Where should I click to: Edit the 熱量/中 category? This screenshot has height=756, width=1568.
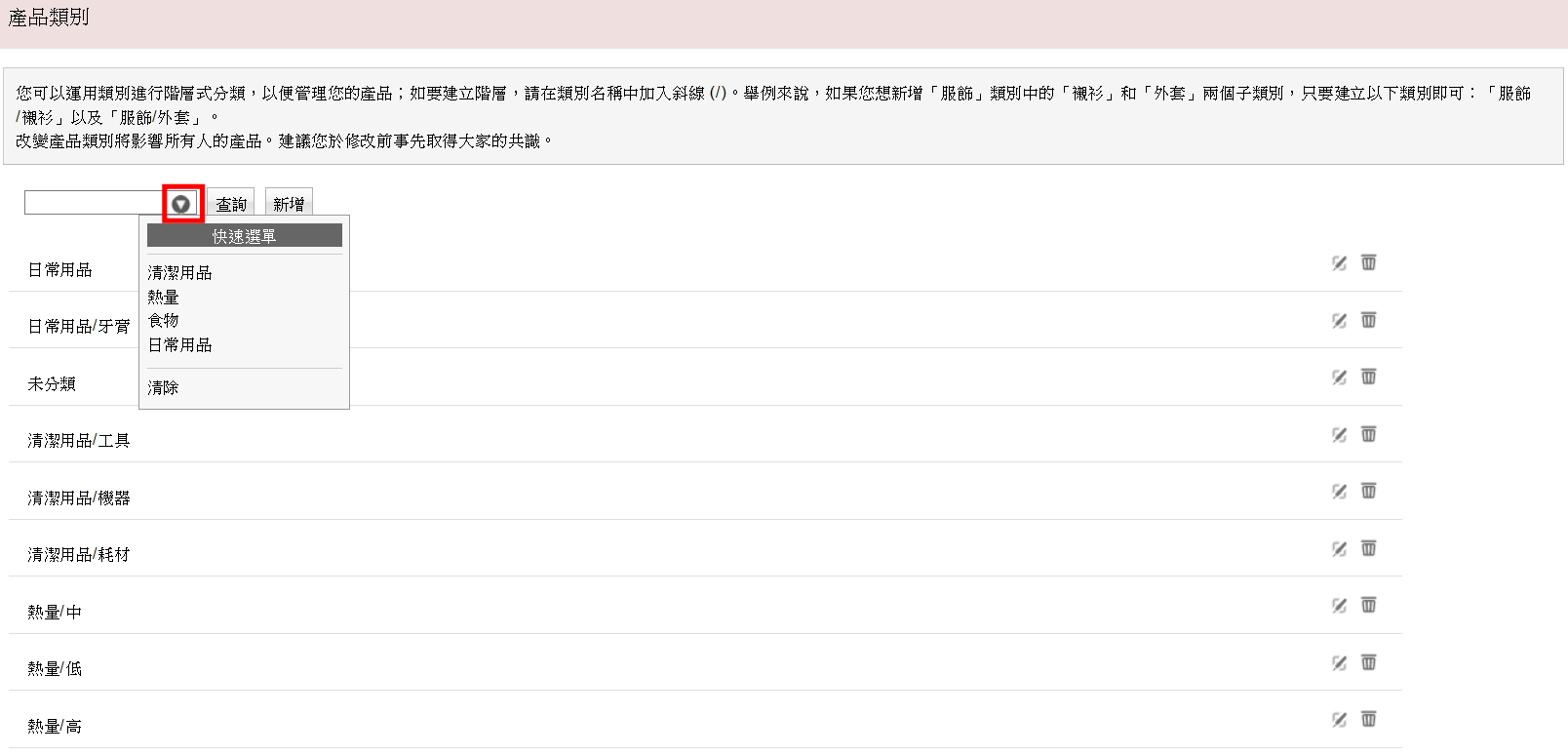pos(1339,605)
